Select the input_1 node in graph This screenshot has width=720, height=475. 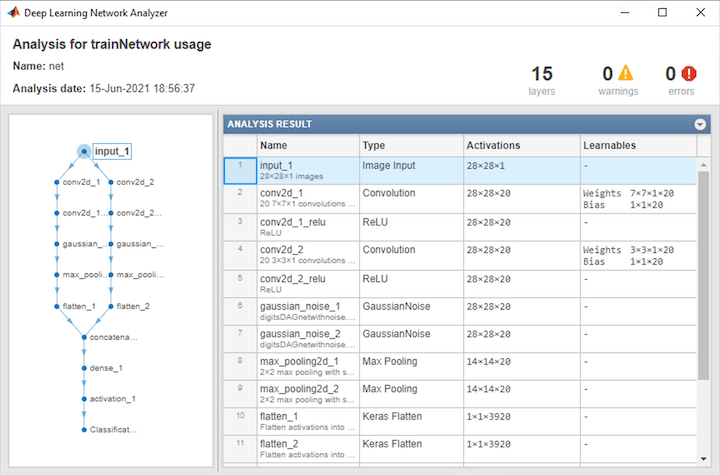point(111,152)
